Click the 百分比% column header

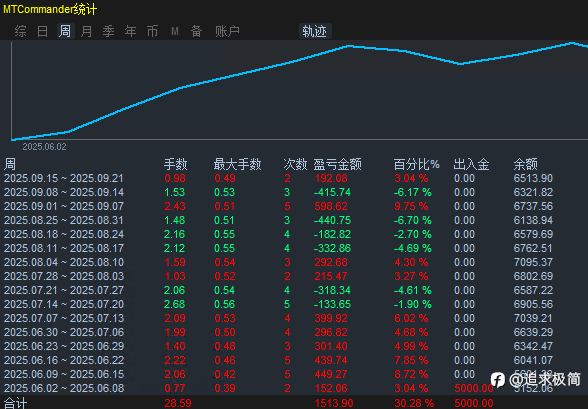pos(416,164)
